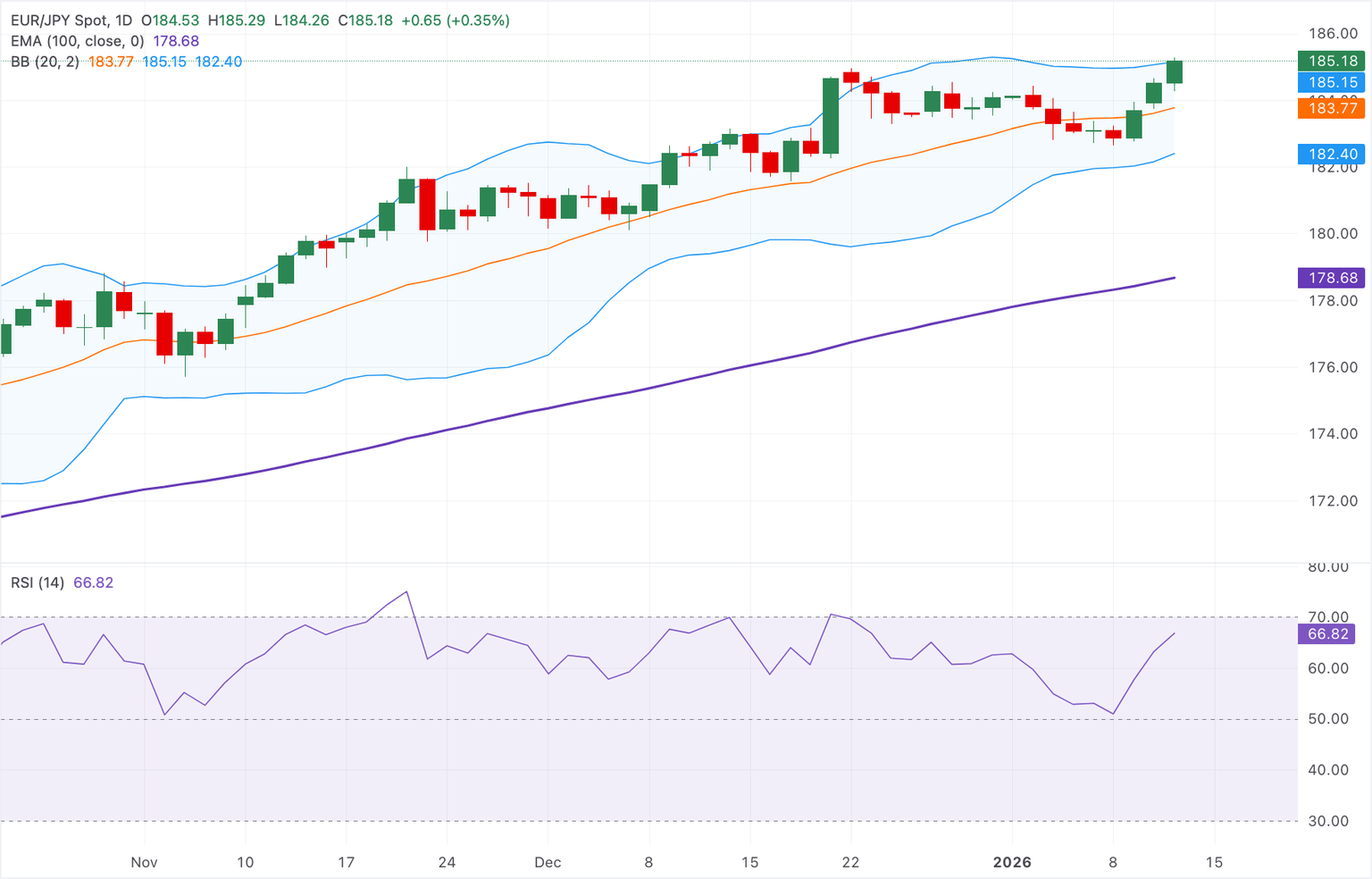Click the RSI 70.00 overbought gridline label

pos(1326,616)
